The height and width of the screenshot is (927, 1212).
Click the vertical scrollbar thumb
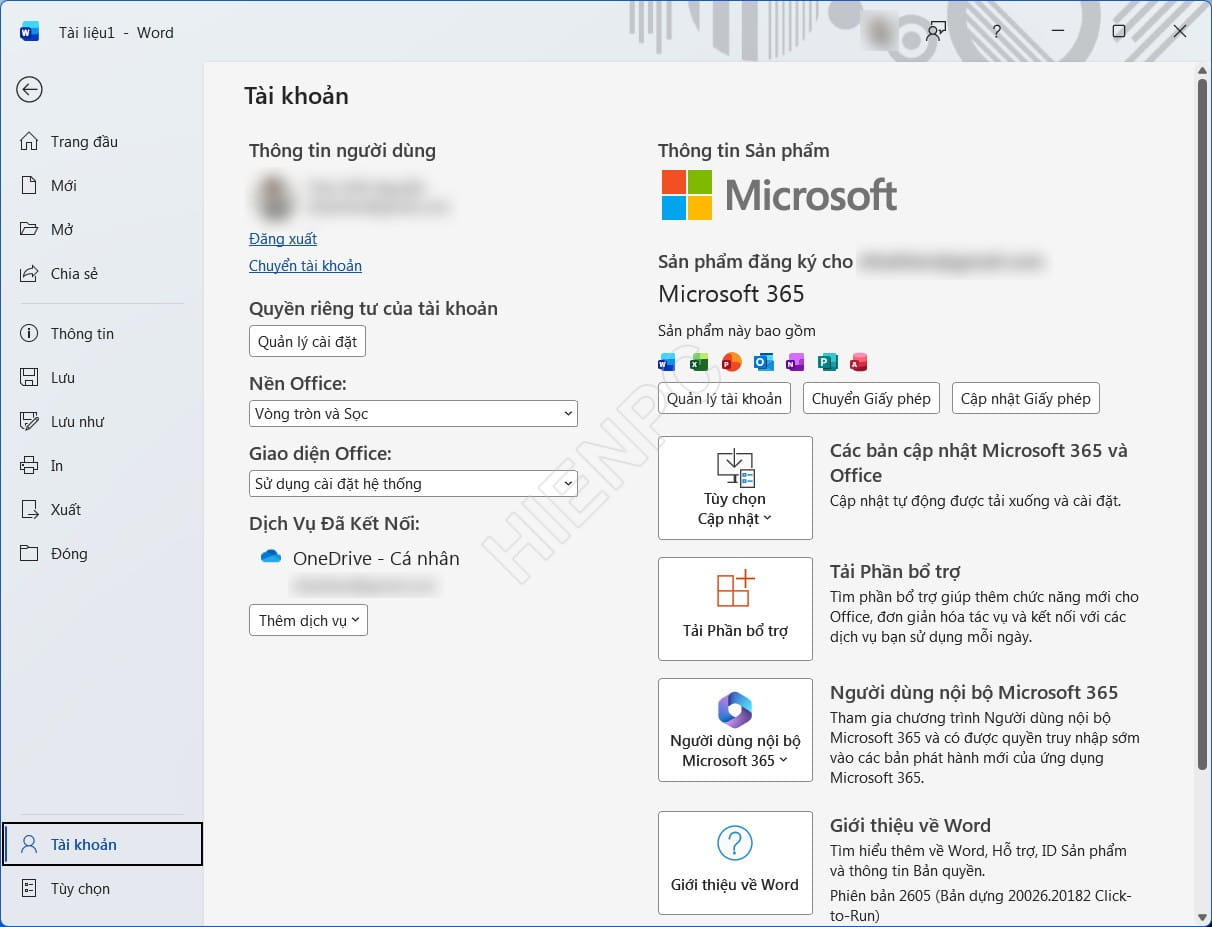[1202, 425]
